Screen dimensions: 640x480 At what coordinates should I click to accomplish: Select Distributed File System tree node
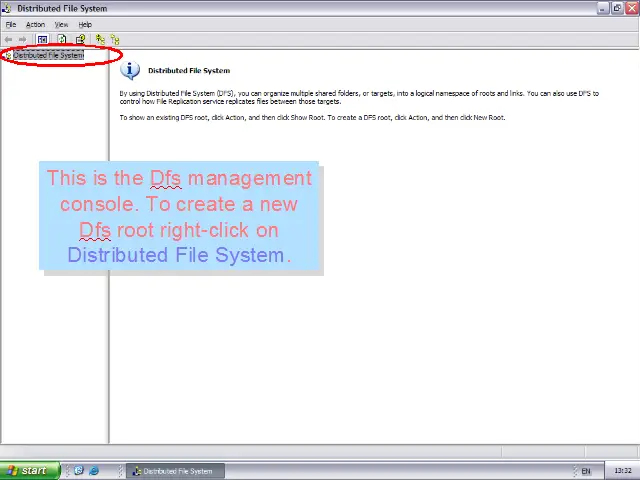48,55
